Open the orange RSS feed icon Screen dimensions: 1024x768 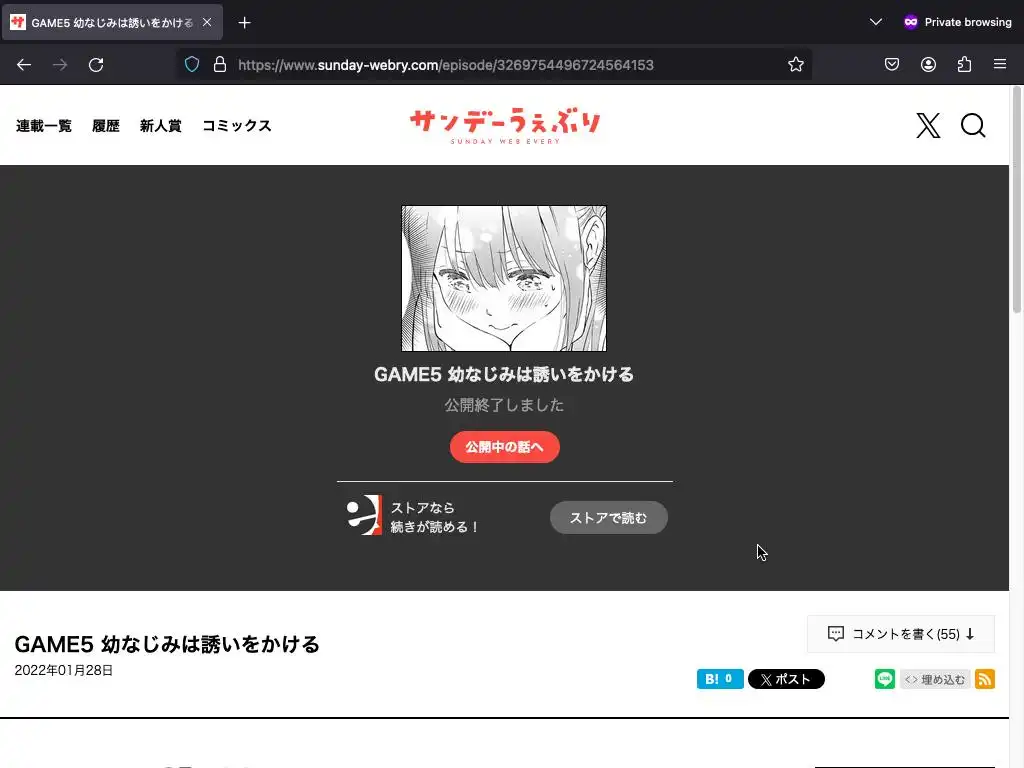coord(985,679)
